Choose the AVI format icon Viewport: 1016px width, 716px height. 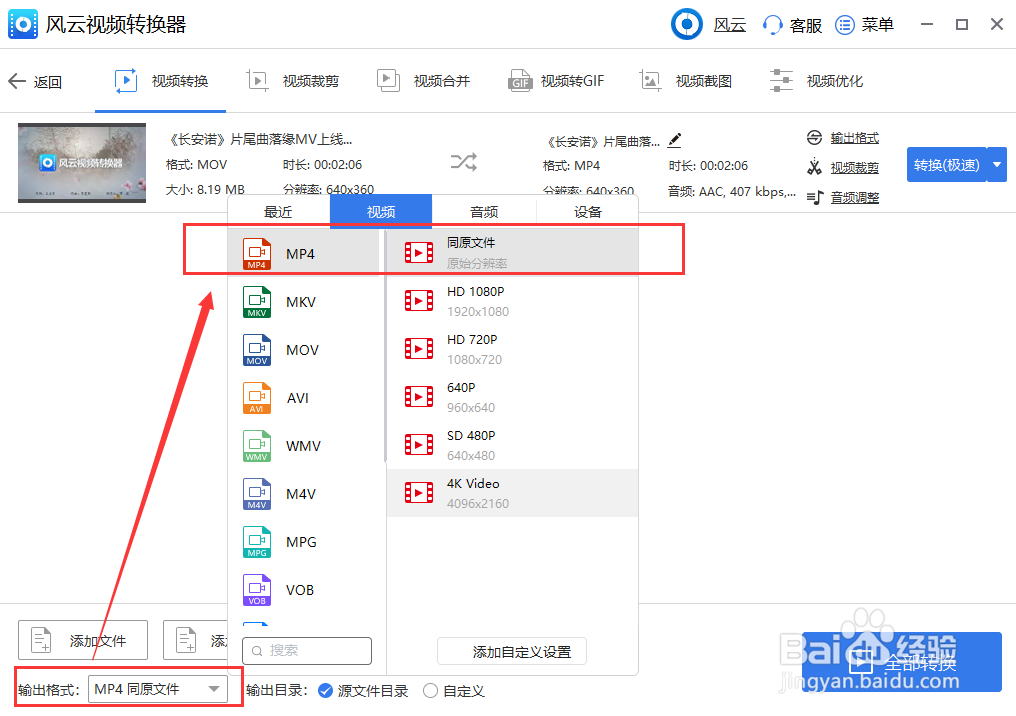(257, 398)
